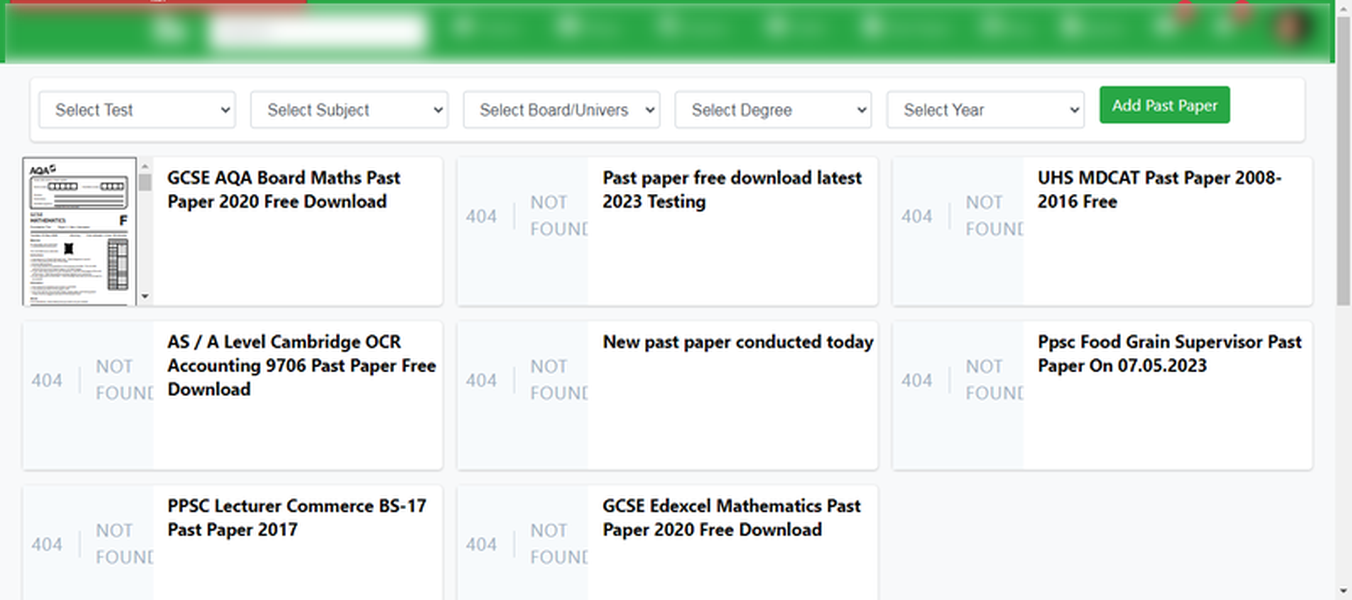Click the up arrow of AQA preview scrollbar
The height and width of the screenshot is (600, 1352).
pyautogui.click(x=145, y=166)
